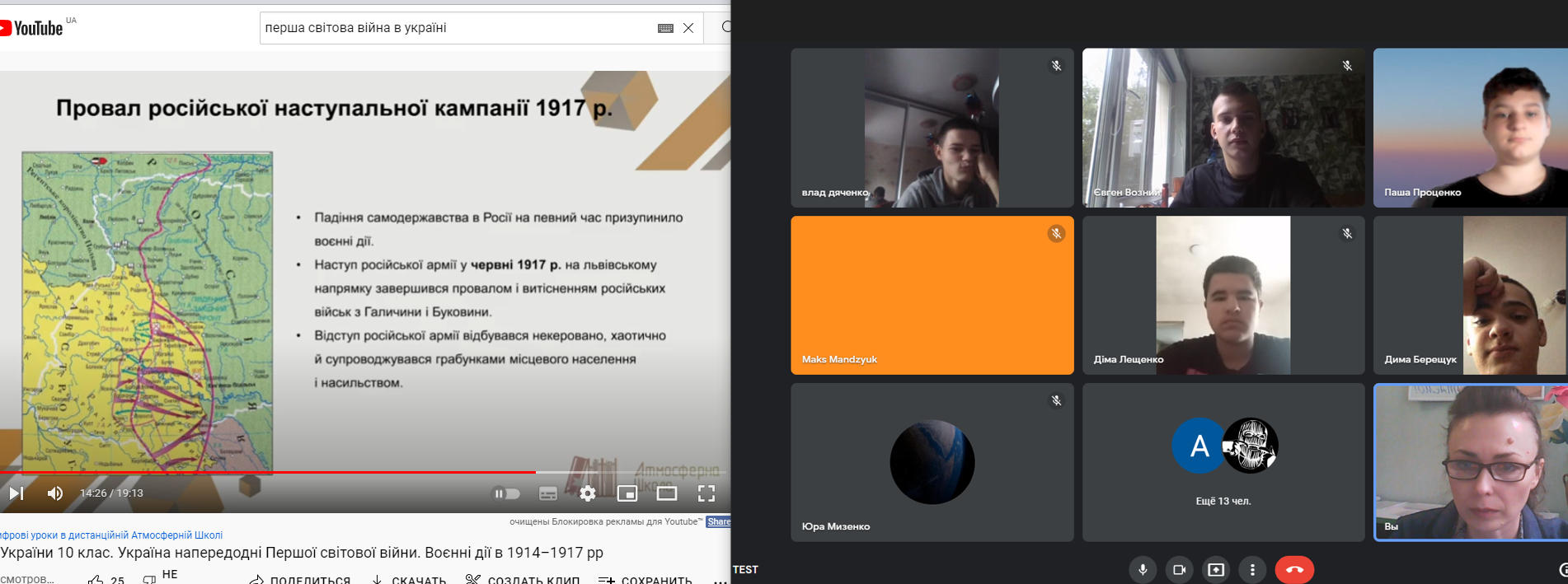Click СКАЧАТЬ download button
Screen dimensions: 1568x584
[408, 579]
